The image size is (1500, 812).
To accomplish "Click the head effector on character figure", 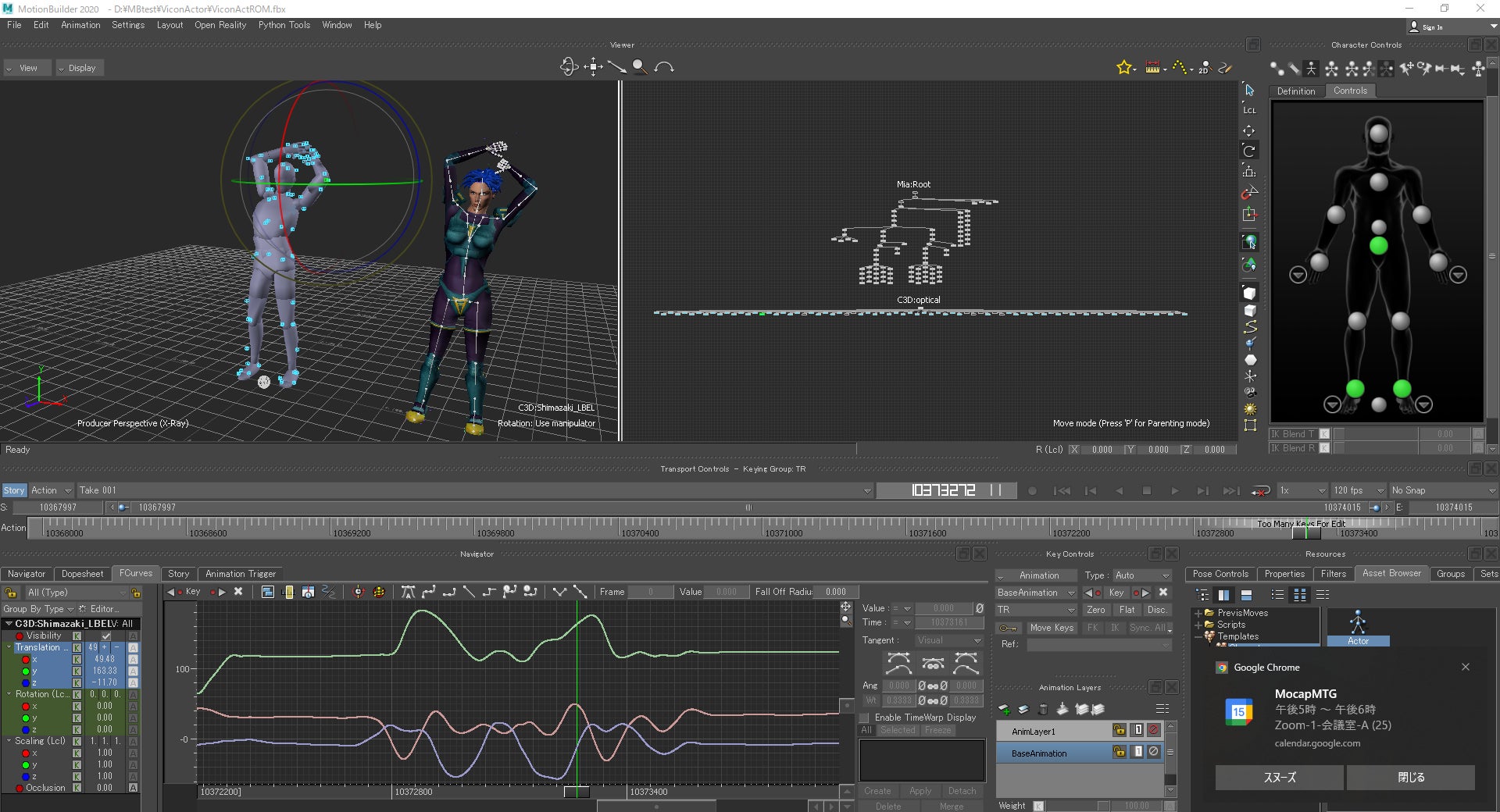I will [x=1379, y=133].
